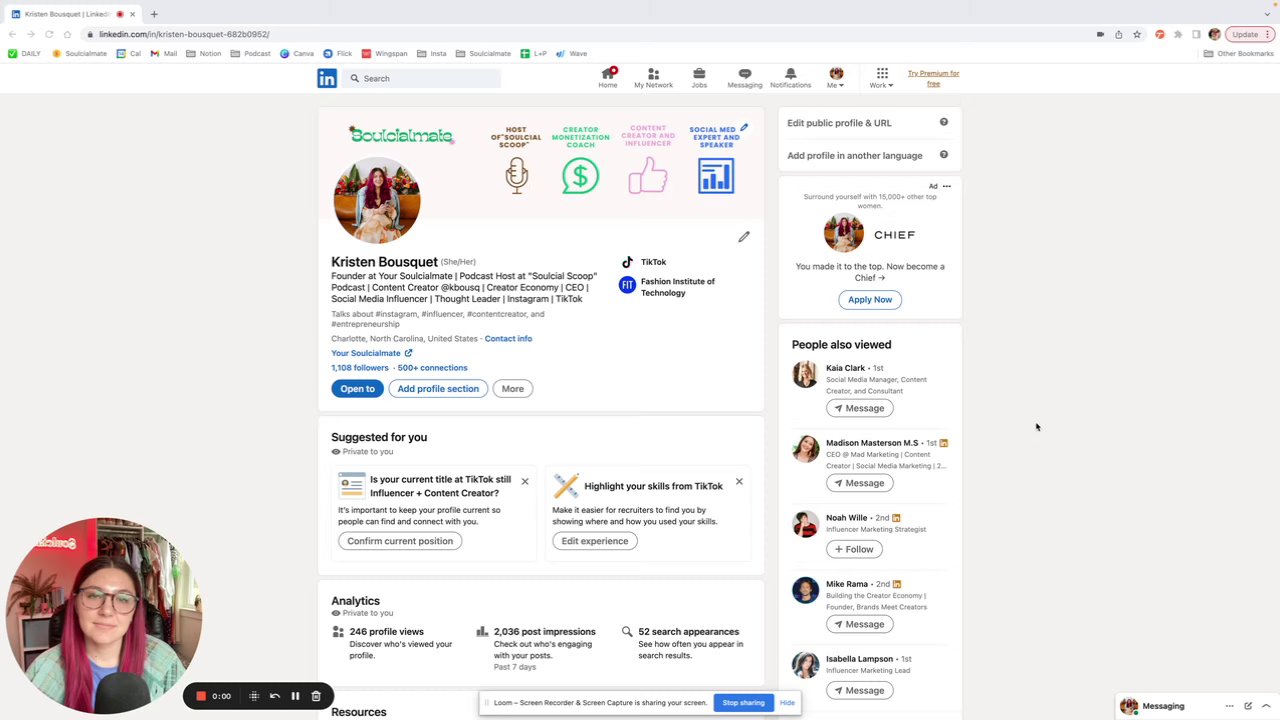Open the Flick bookmark

coord(338,54)
